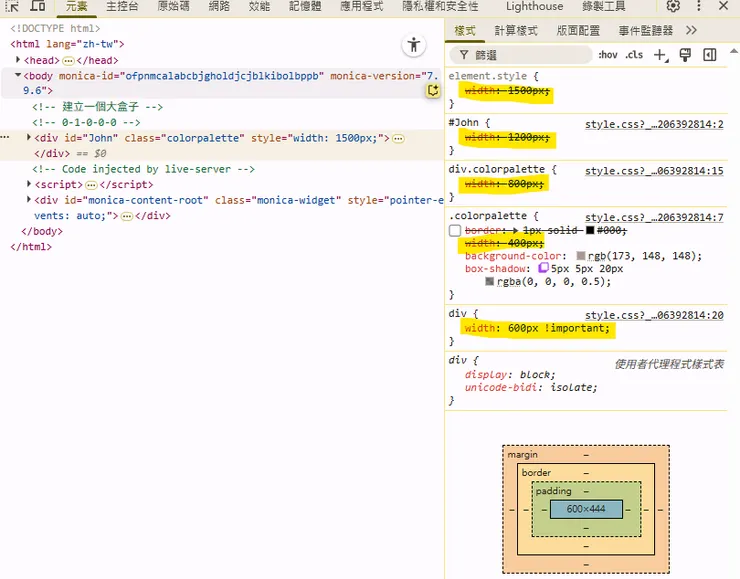
Task: Expand the monica-content-root div ellipsis
Action: tap(126, 216)
